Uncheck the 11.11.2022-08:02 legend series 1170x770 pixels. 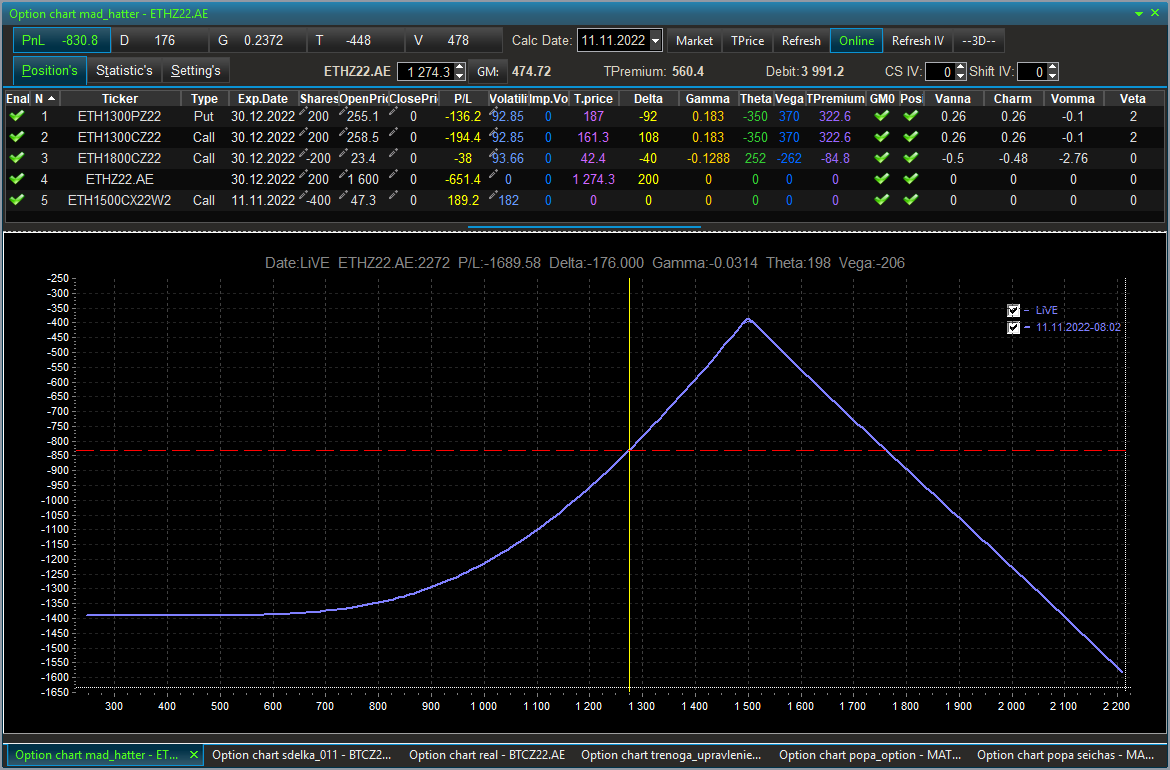coord(1013,328)
